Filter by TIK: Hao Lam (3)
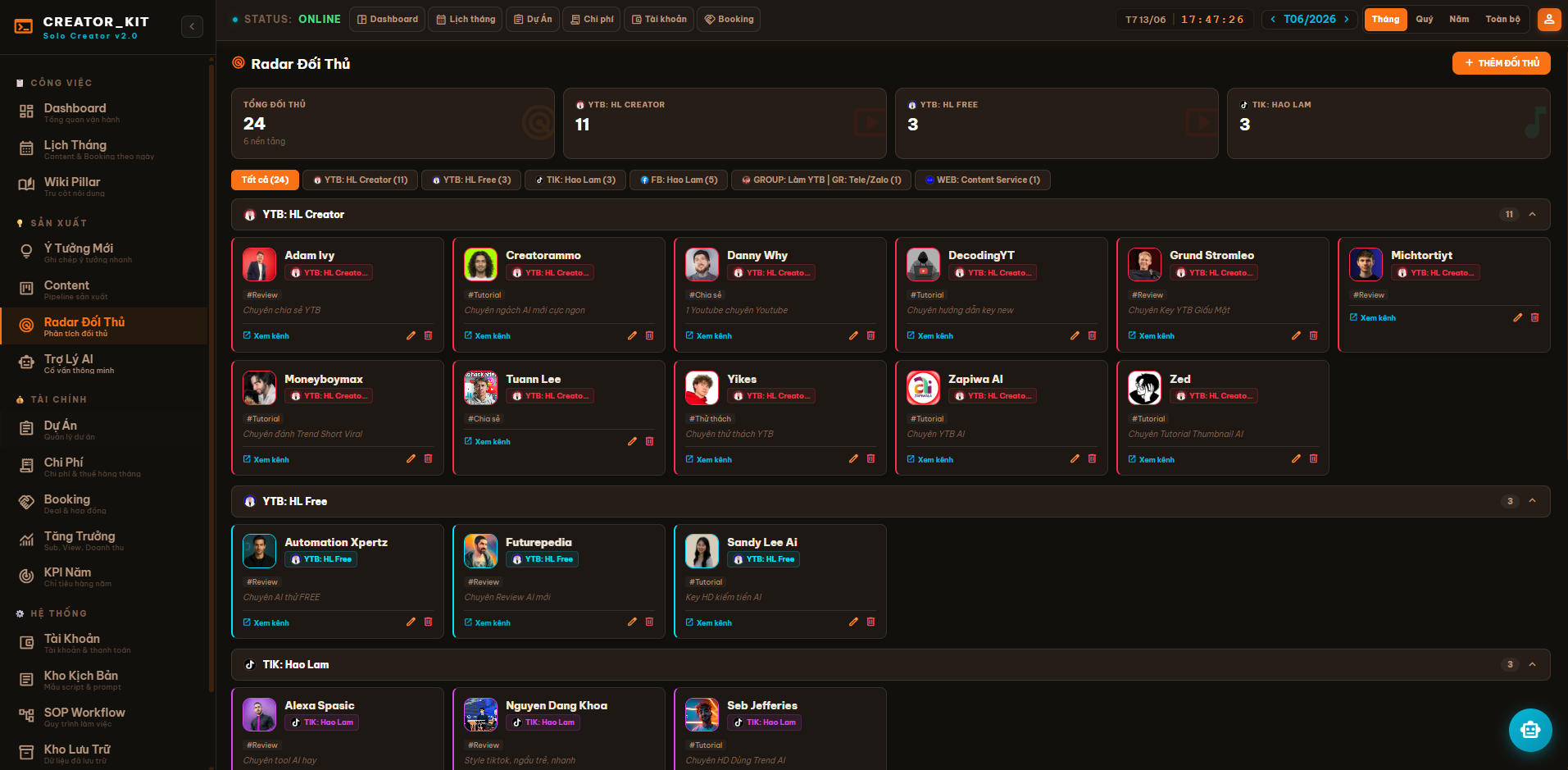Screen dimensions: 1568x770 [x=575, y=180]
